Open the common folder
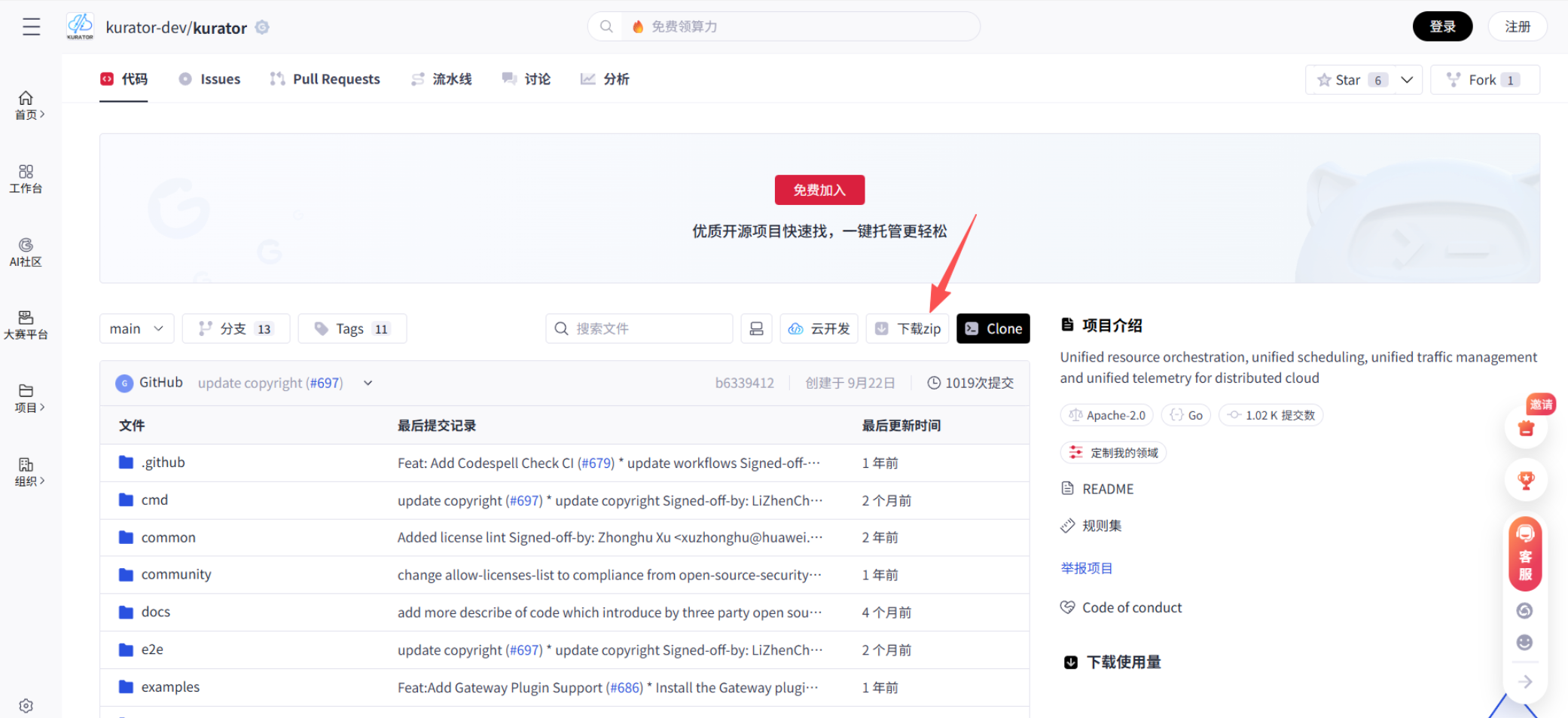 tap(168, 537)
